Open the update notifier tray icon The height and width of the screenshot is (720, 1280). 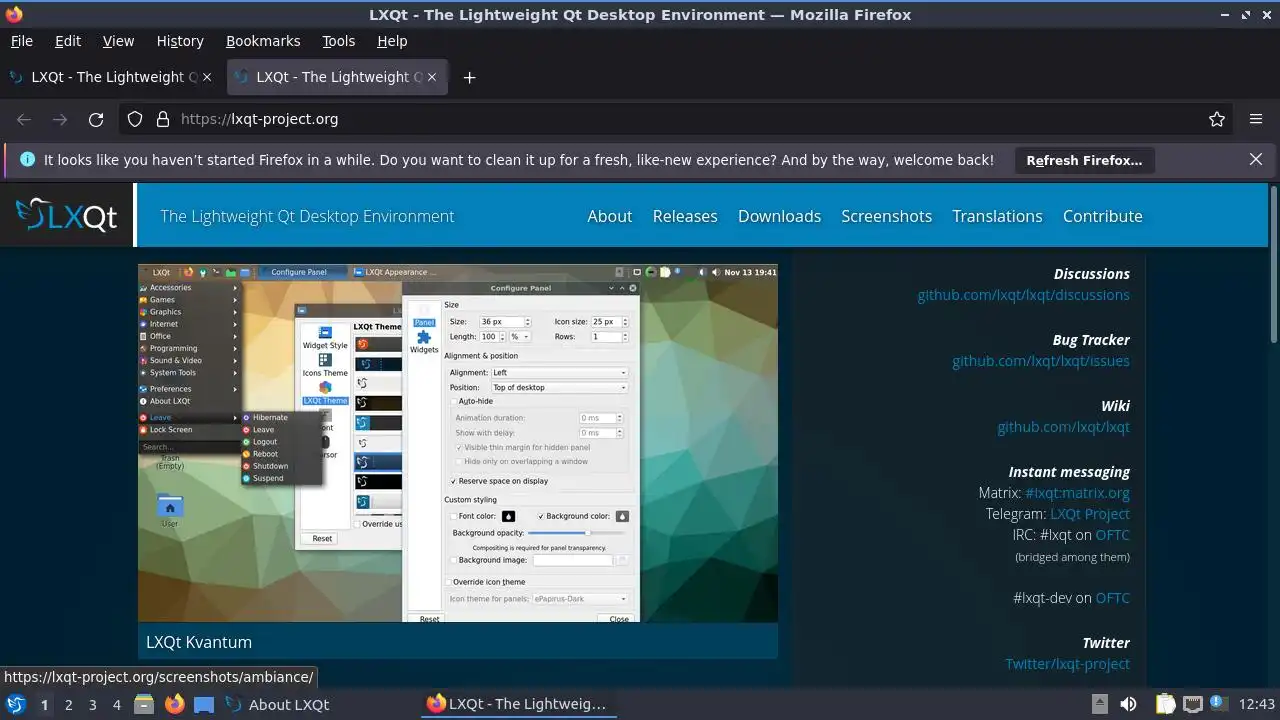pyautogui.click(x=1219, y=703)
